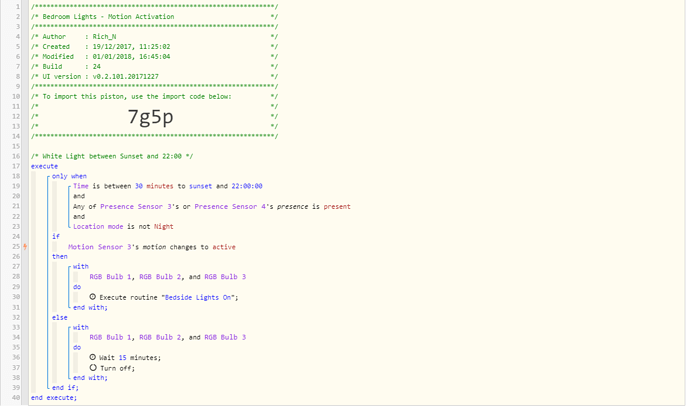Click the '30 minutes' offset value
The width and height of the screenshot is (690, 411).
click(154, 186)
